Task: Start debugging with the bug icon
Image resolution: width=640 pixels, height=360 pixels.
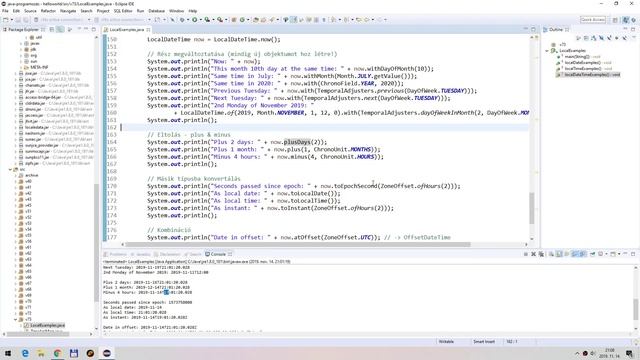Action: click(x=182, y=20)
